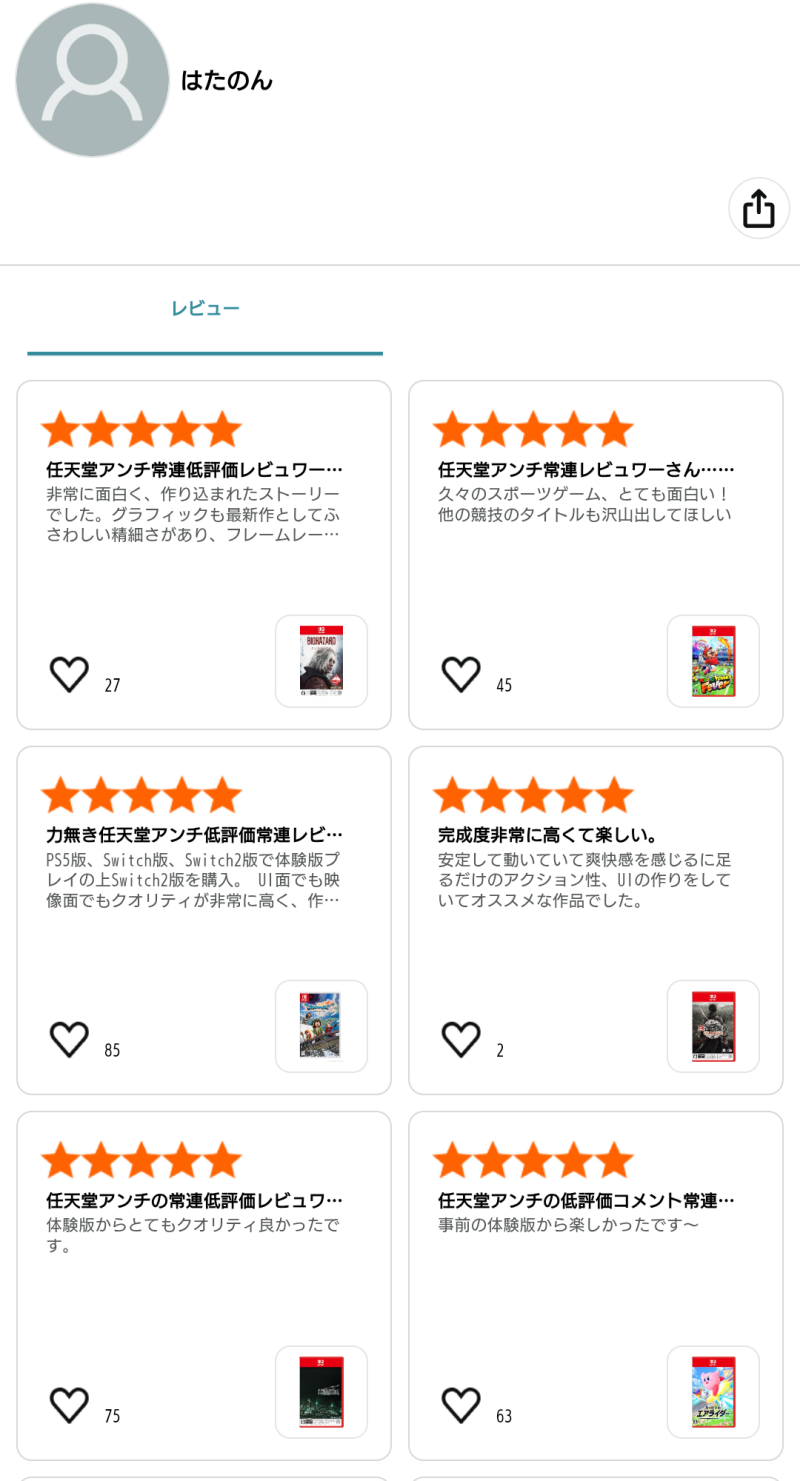Viewport: 800px width, 1481px height.
Task: Open game thumbnail in 完成度非常に高くて楽しい review
Action: [713, 1026]
